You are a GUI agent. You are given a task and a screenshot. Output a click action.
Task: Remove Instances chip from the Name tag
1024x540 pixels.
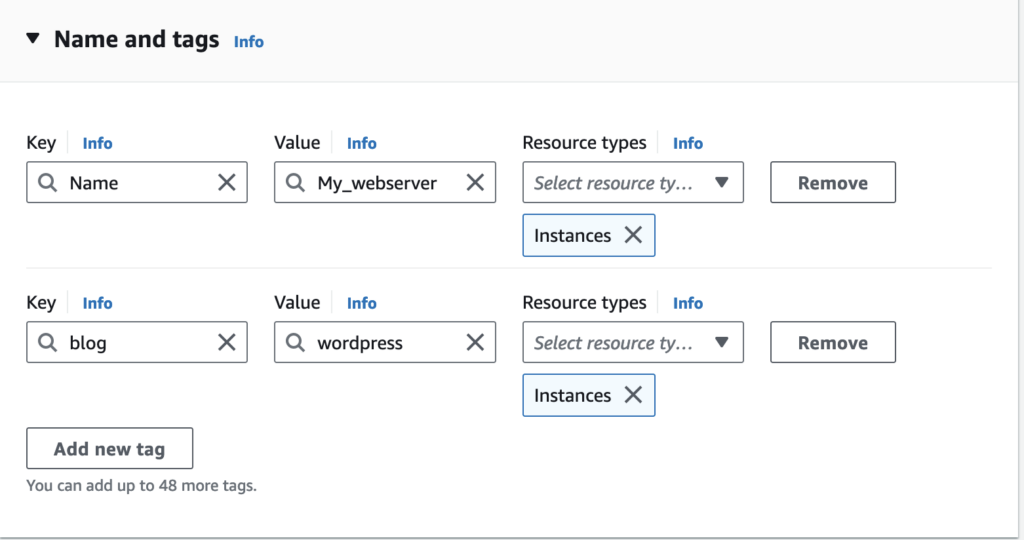[x=633, y=235]
